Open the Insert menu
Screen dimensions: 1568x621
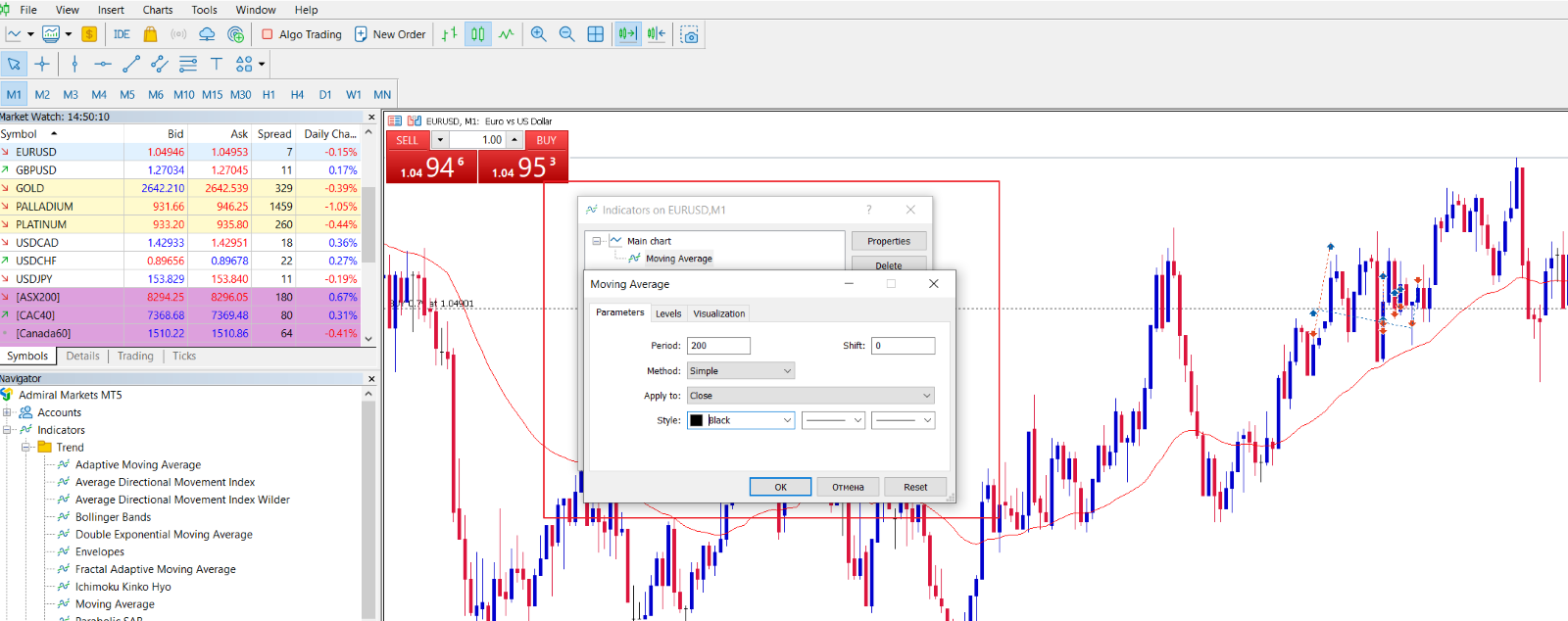(x=111, y=10)
